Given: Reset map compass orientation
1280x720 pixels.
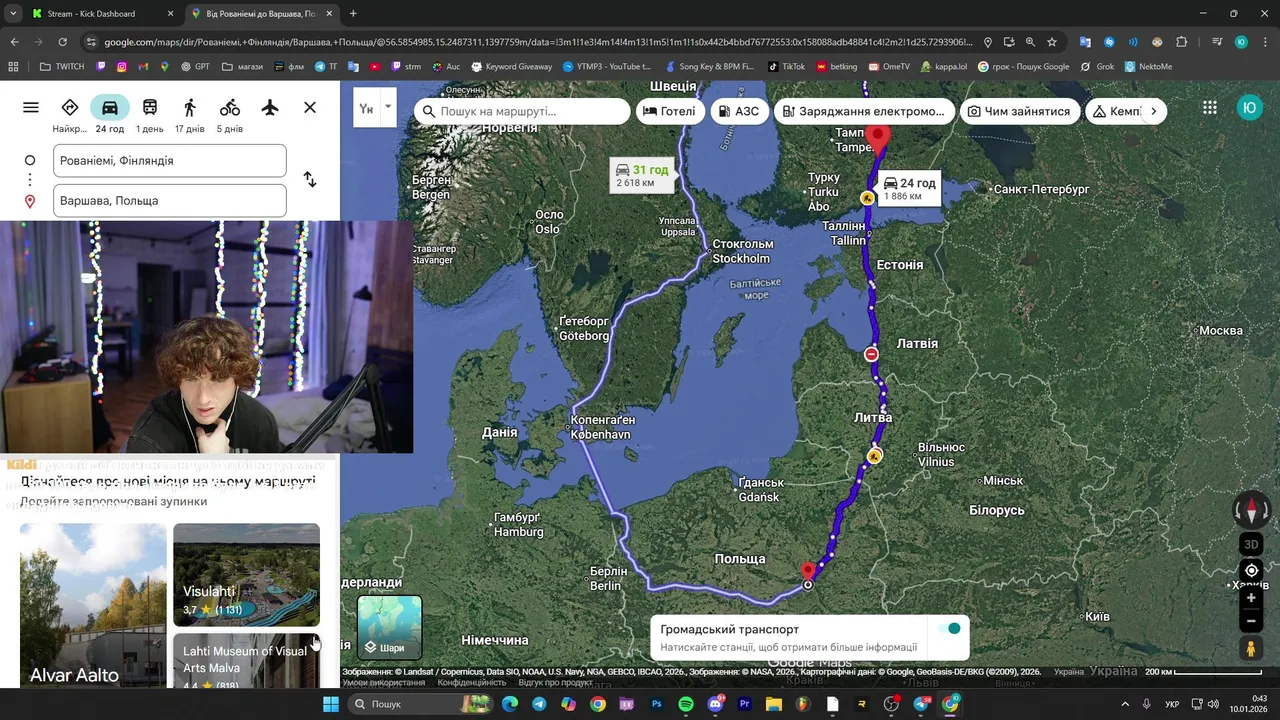Looking at the screenshot, I should pyautogui.click(x=1251, y=510).
